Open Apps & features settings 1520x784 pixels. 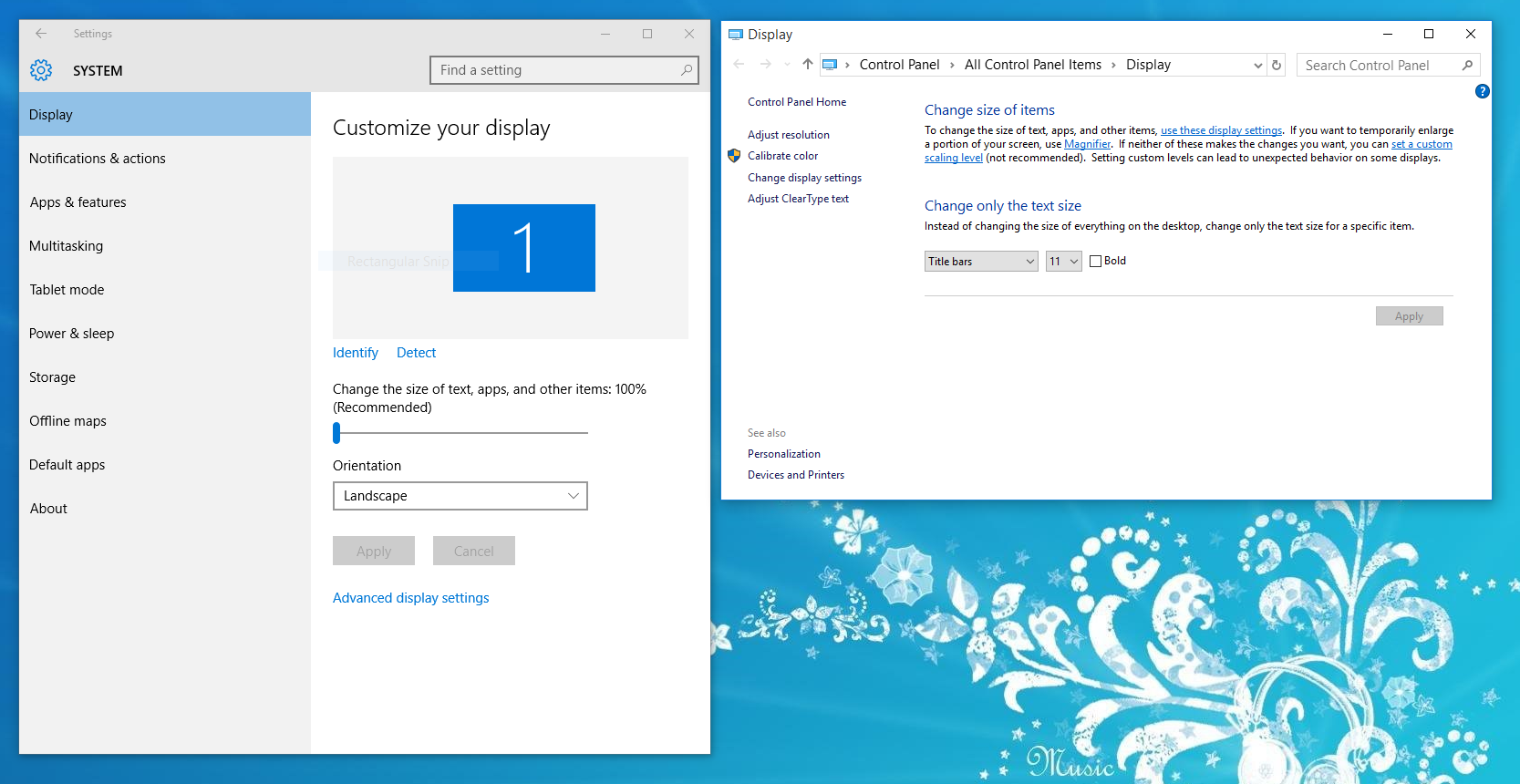tap(165, 201)
